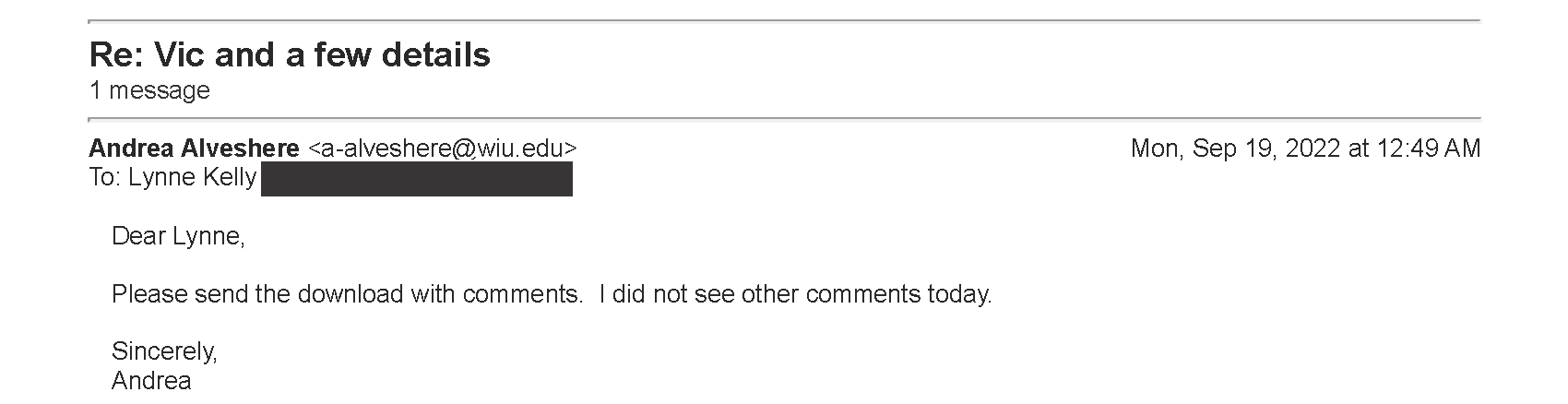This screenshot has width=1568, height=404.
Task: Select recipient name Lynne Kelly
Action: coord(192,178)
